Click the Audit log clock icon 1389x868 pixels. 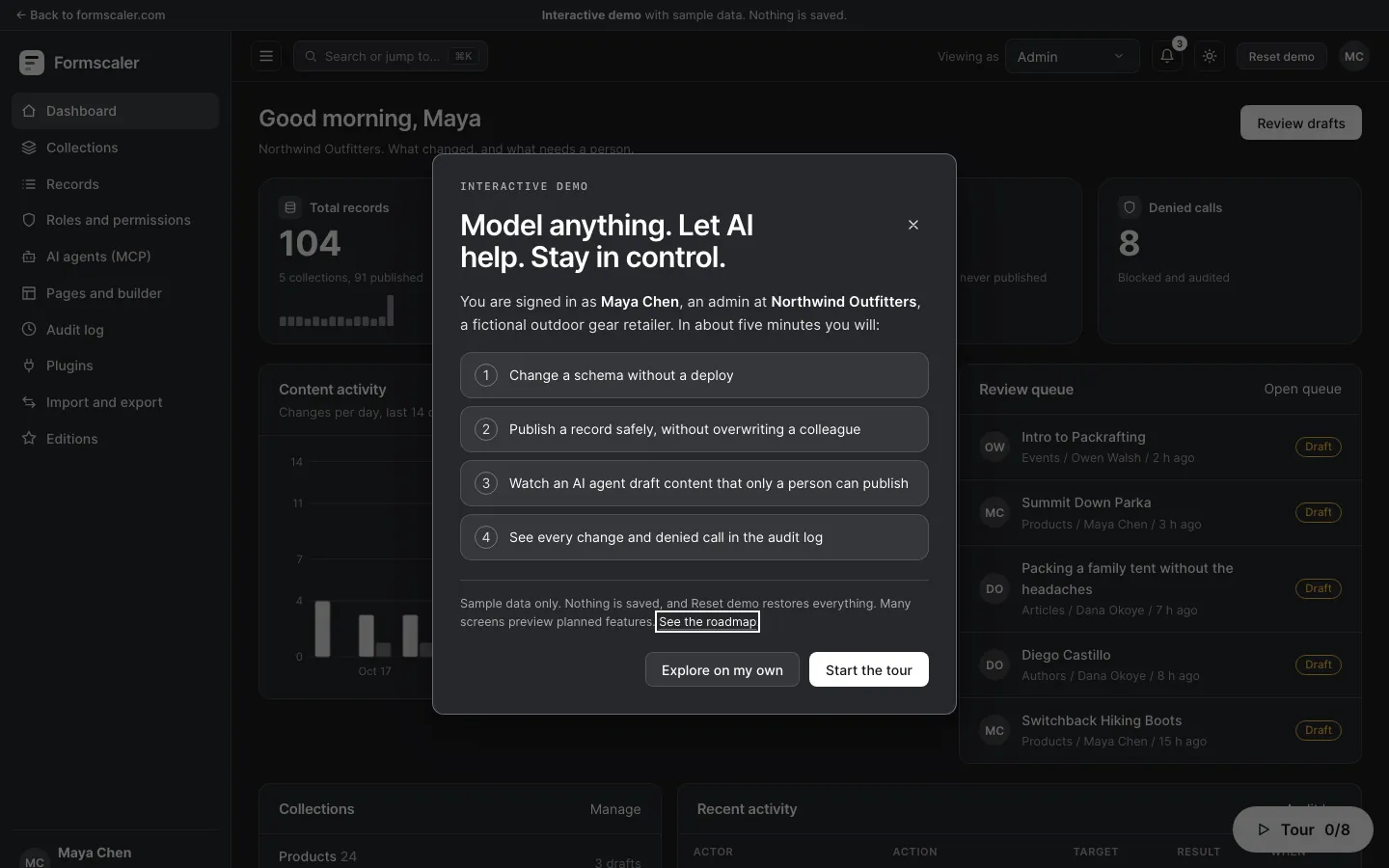[29, 330]
